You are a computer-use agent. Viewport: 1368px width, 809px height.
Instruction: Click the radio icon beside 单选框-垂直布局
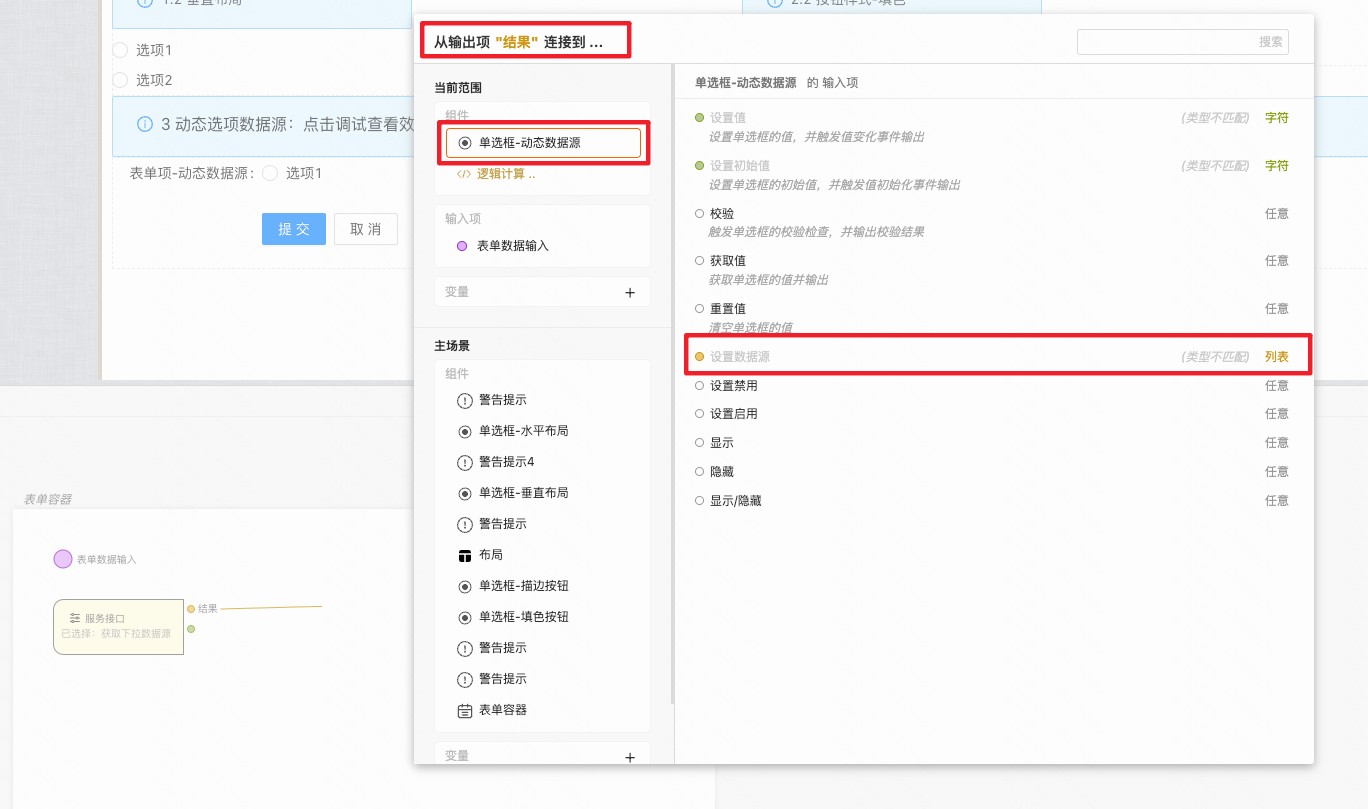coord(465,494)
